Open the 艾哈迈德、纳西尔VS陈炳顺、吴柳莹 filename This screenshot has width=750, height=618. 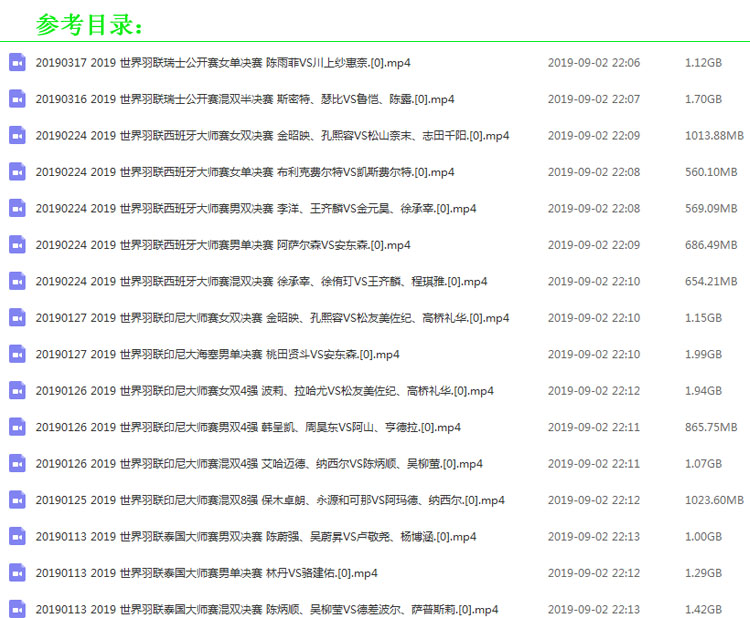(x=259, y=464)
